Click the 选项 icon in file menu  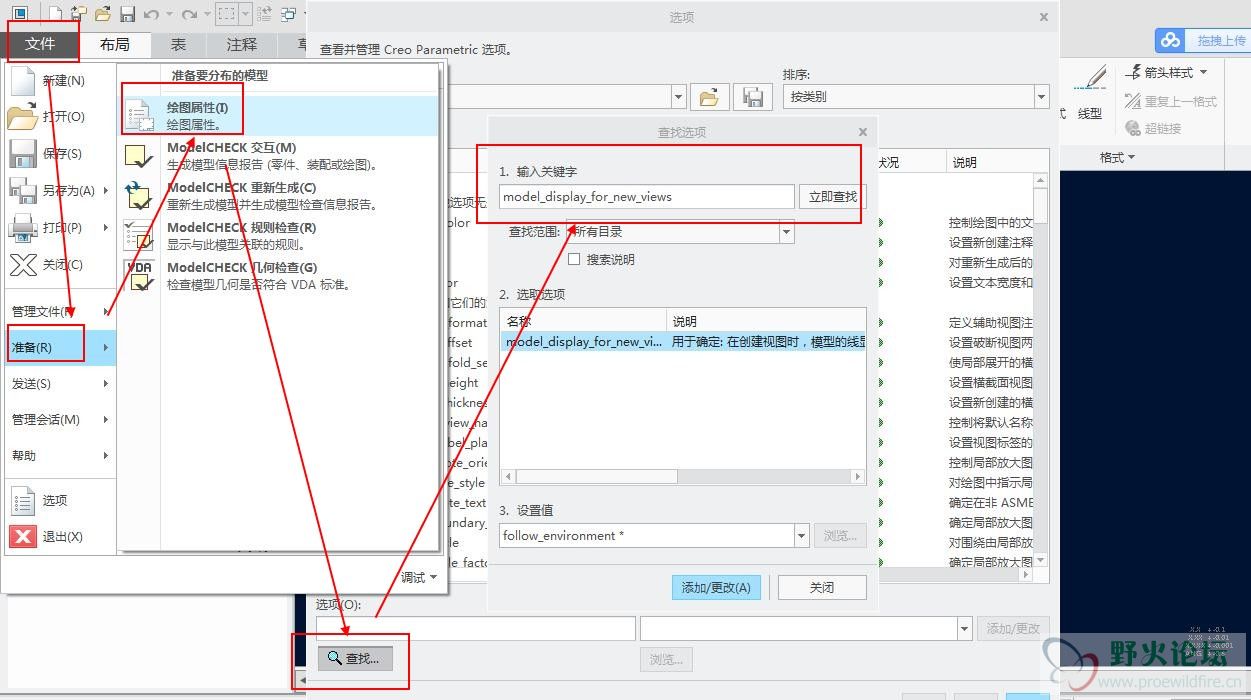pyautogui.click(x=23, y=500)
